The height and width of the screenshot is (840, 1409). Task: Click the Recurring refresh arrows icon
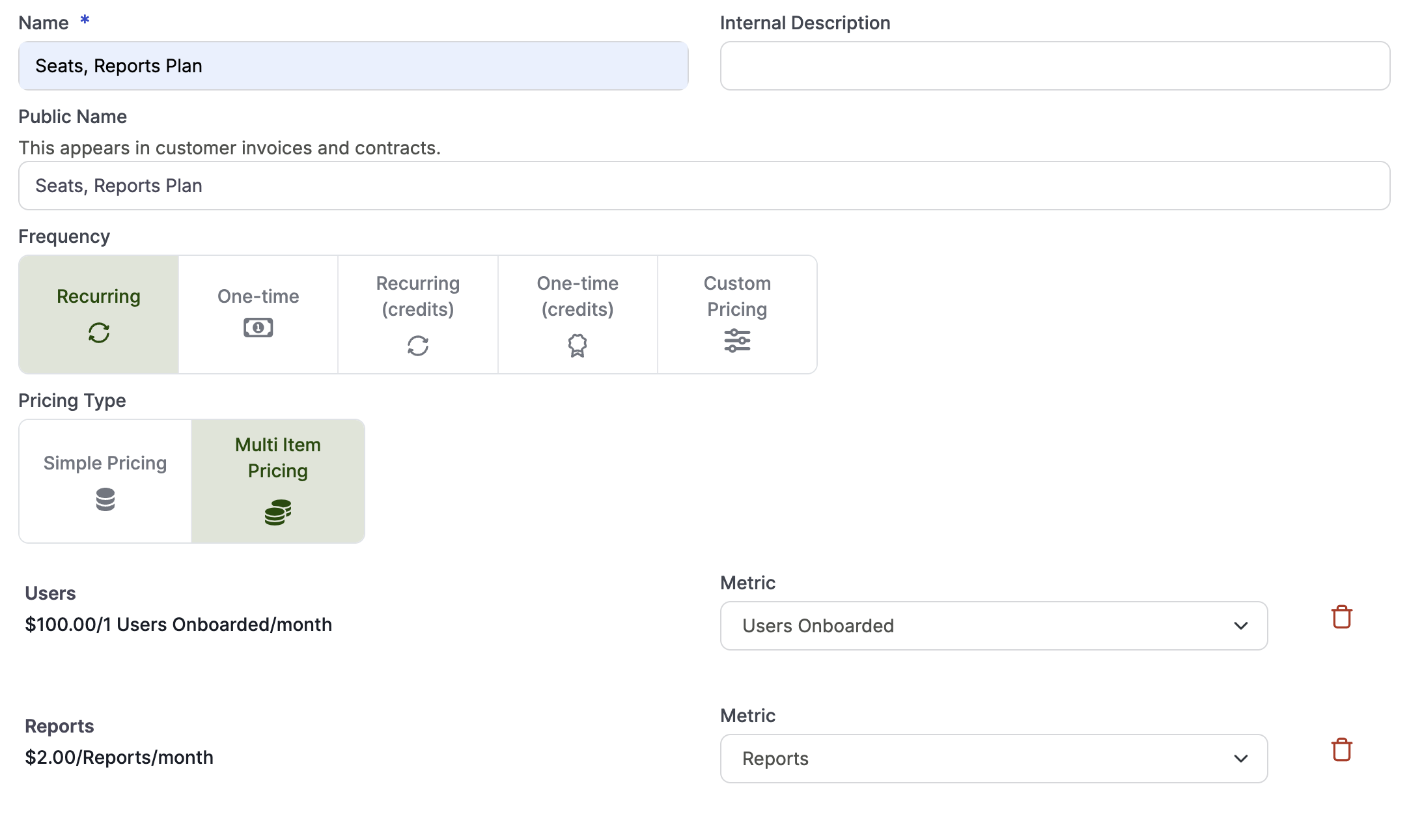click(x=99, y=333)
